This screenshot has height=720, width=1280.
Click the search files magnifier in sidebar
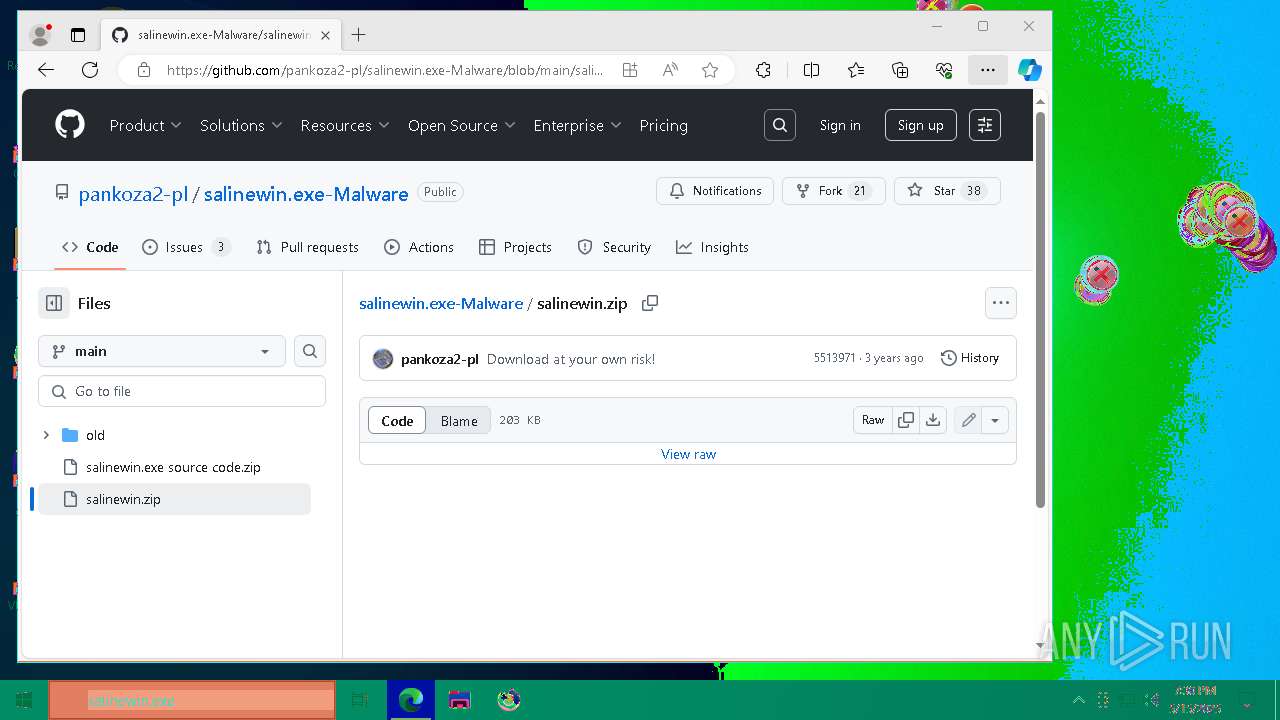[x=310, y=351]
